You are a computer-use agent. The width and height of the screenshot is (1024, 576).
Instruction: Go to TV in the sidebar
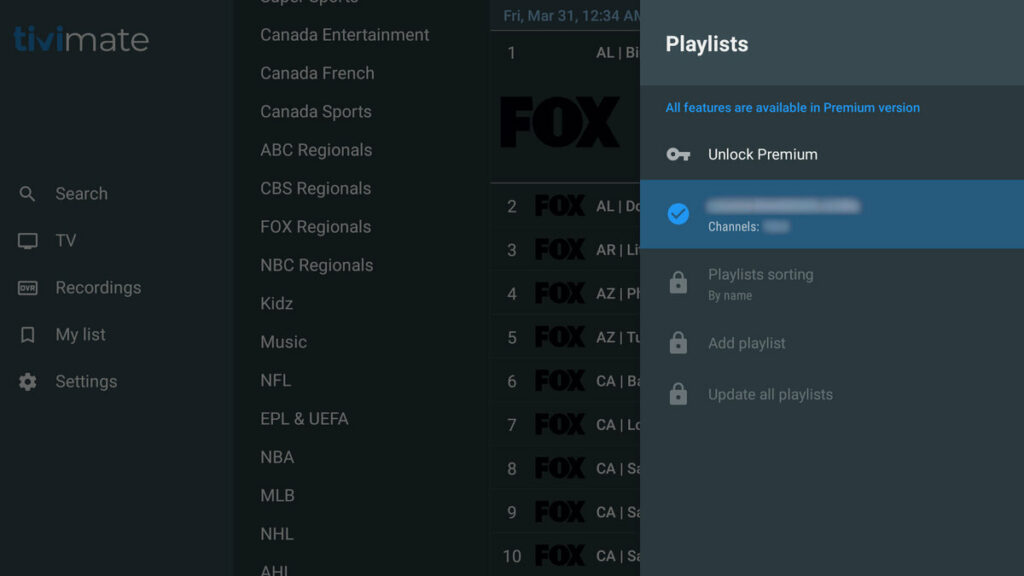65,241
